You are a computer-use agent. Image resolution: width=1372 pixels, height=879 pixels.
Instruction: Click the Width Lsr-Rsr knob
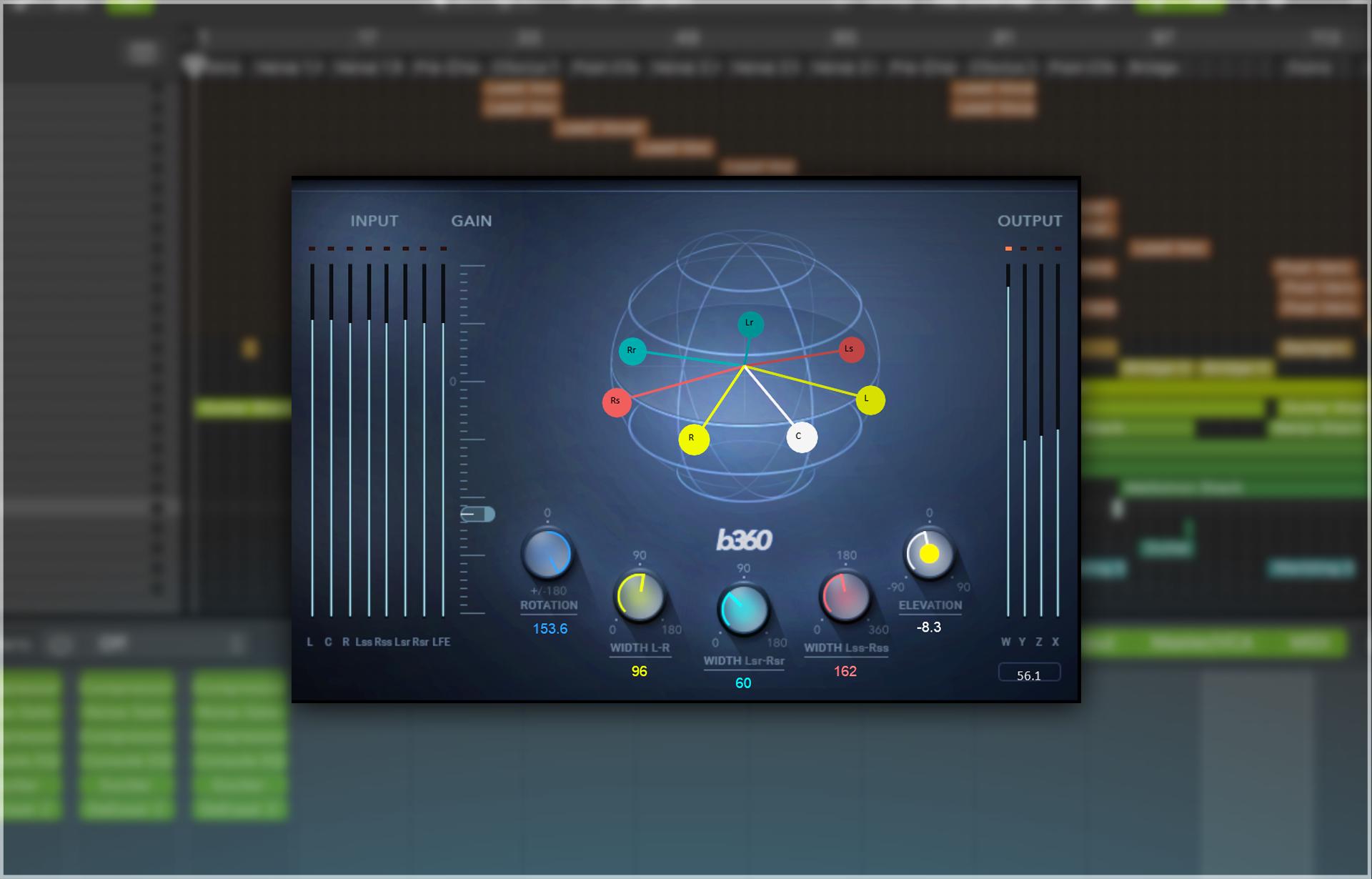point(743,610)
